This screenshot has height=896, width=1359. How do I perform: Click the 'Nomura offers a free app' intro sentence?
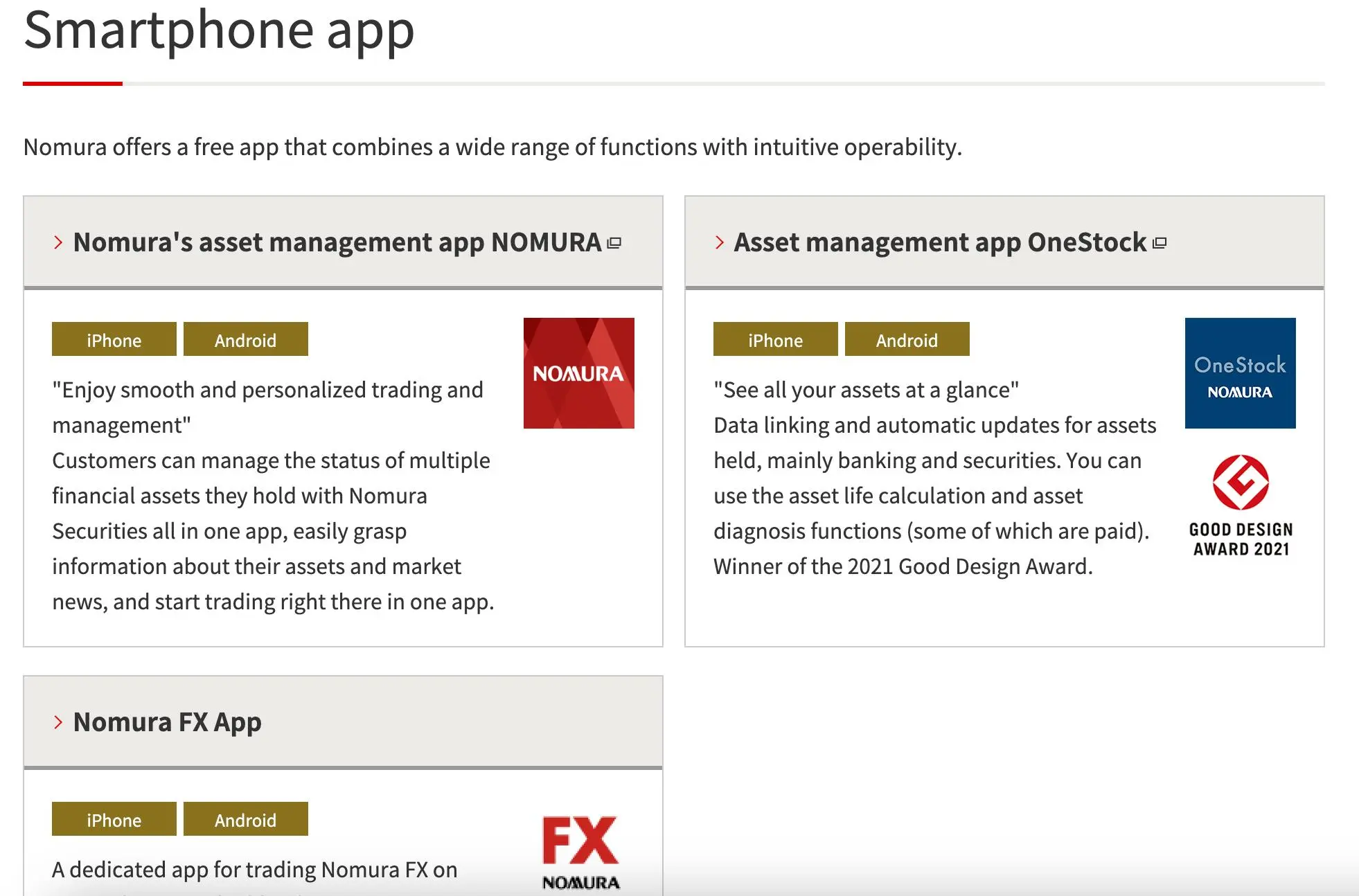point(492,147)
